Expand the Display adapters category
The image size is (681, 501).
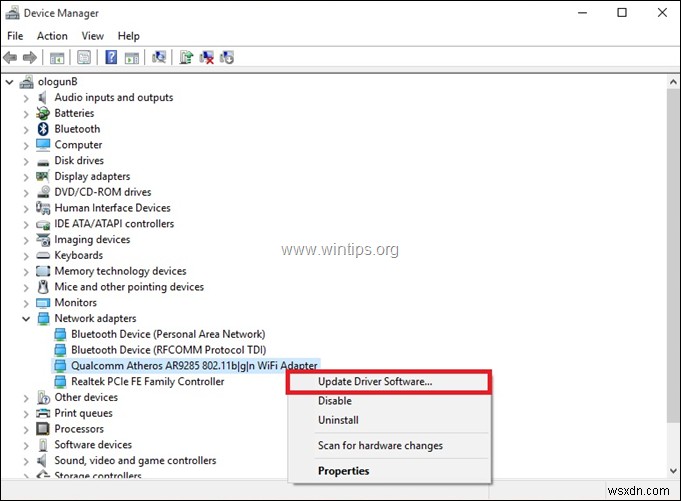[26, 177]
